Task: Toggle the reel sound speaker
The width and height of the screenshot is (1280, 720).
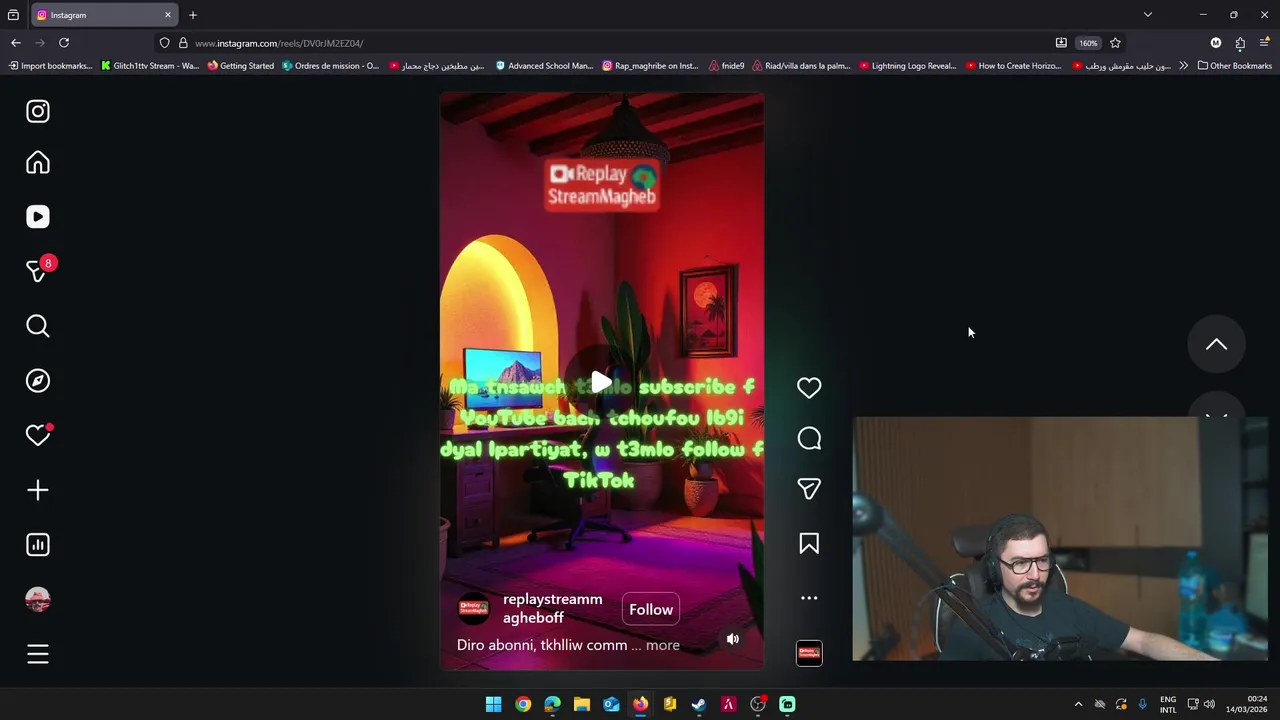Action: click(733, 639)
